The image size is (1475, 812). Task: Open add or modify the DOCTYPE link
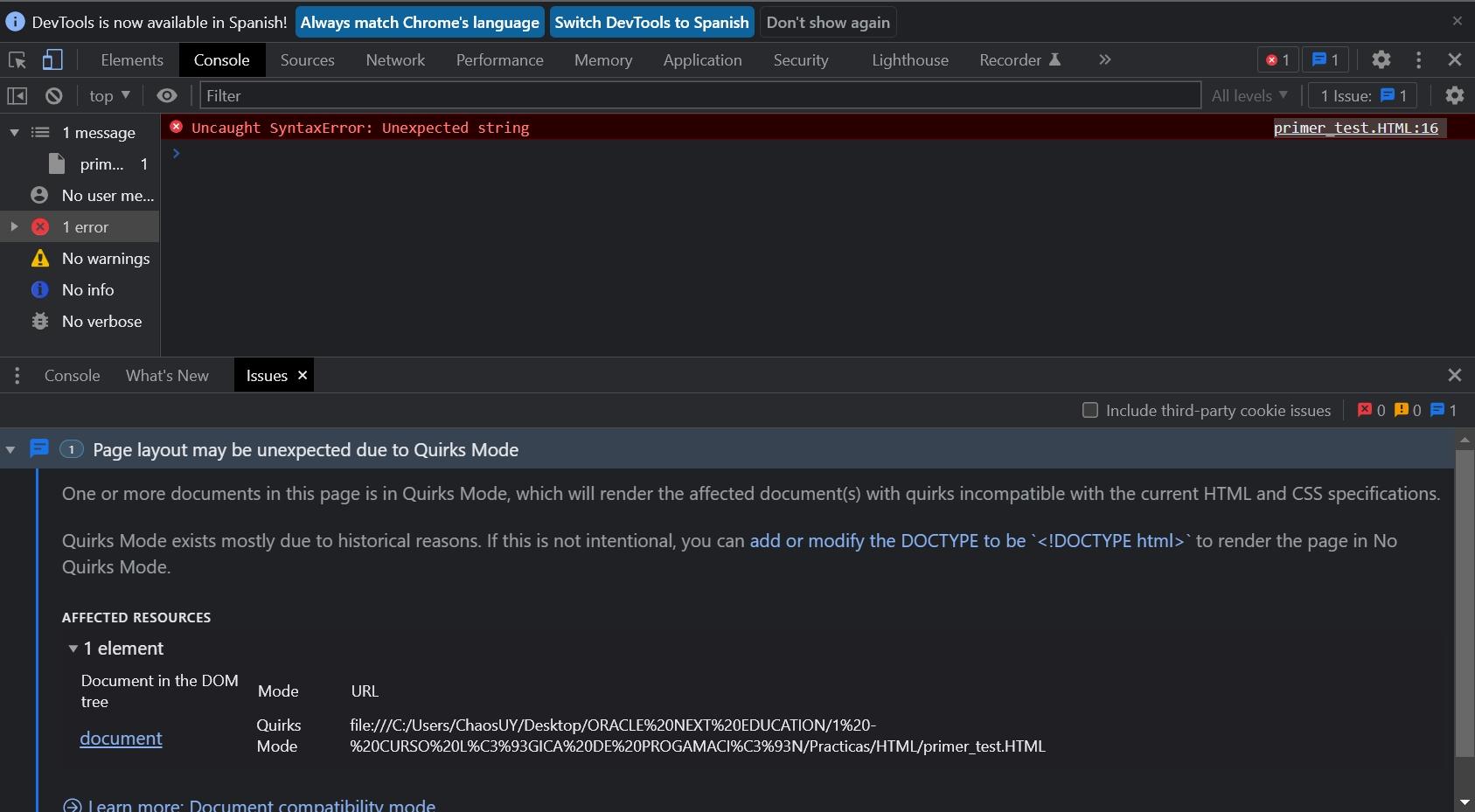pyautogui.click(x=971, y=540)
